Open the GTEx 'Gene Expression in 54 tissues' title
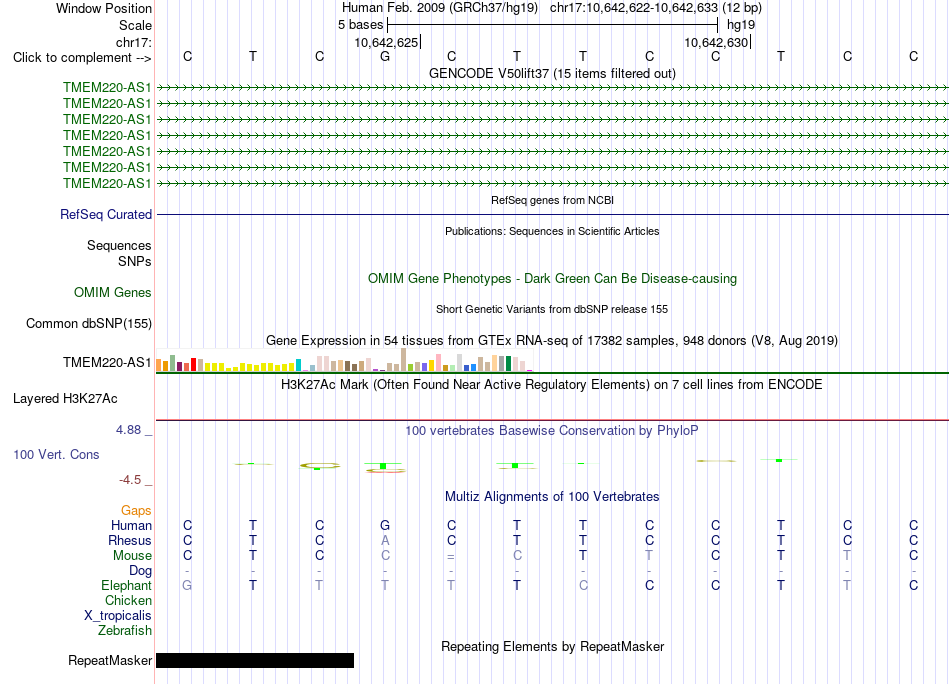 click(552, 340)
